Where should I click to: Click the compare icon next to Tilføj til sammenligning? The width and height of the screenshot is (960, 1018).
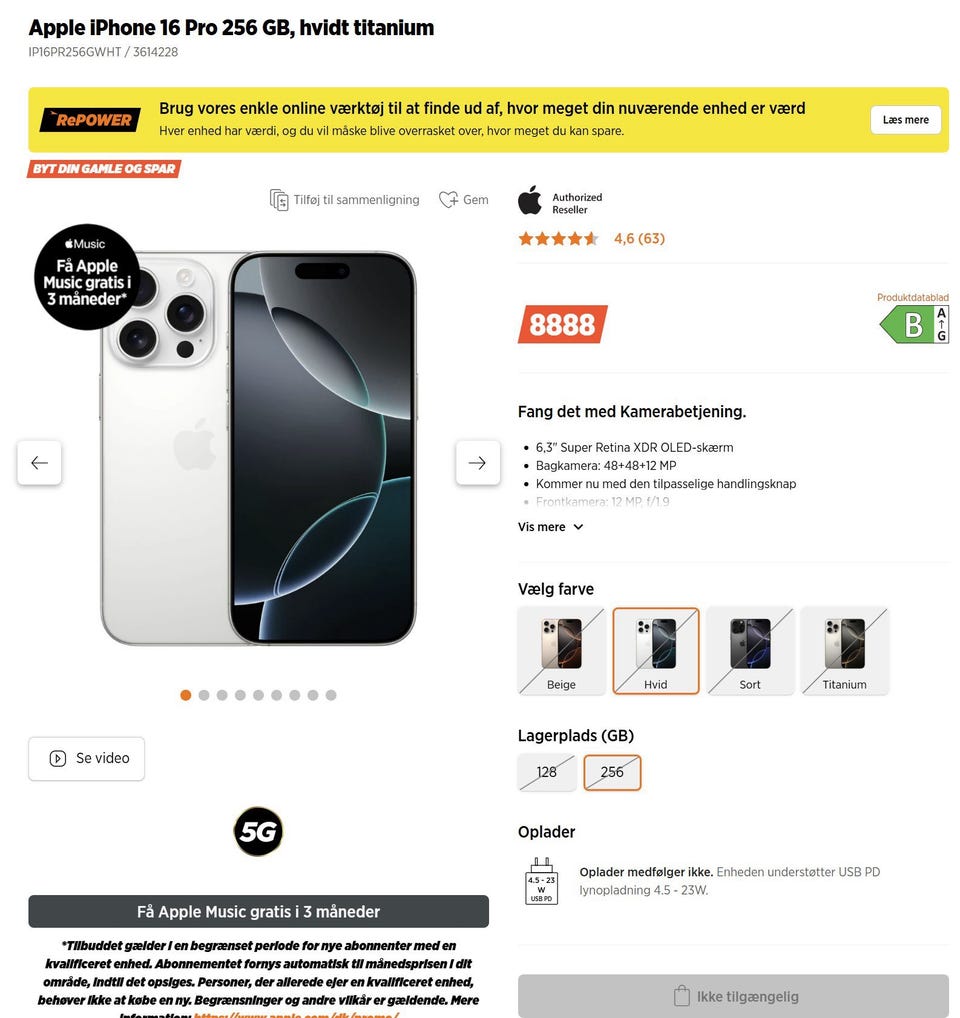278,200
